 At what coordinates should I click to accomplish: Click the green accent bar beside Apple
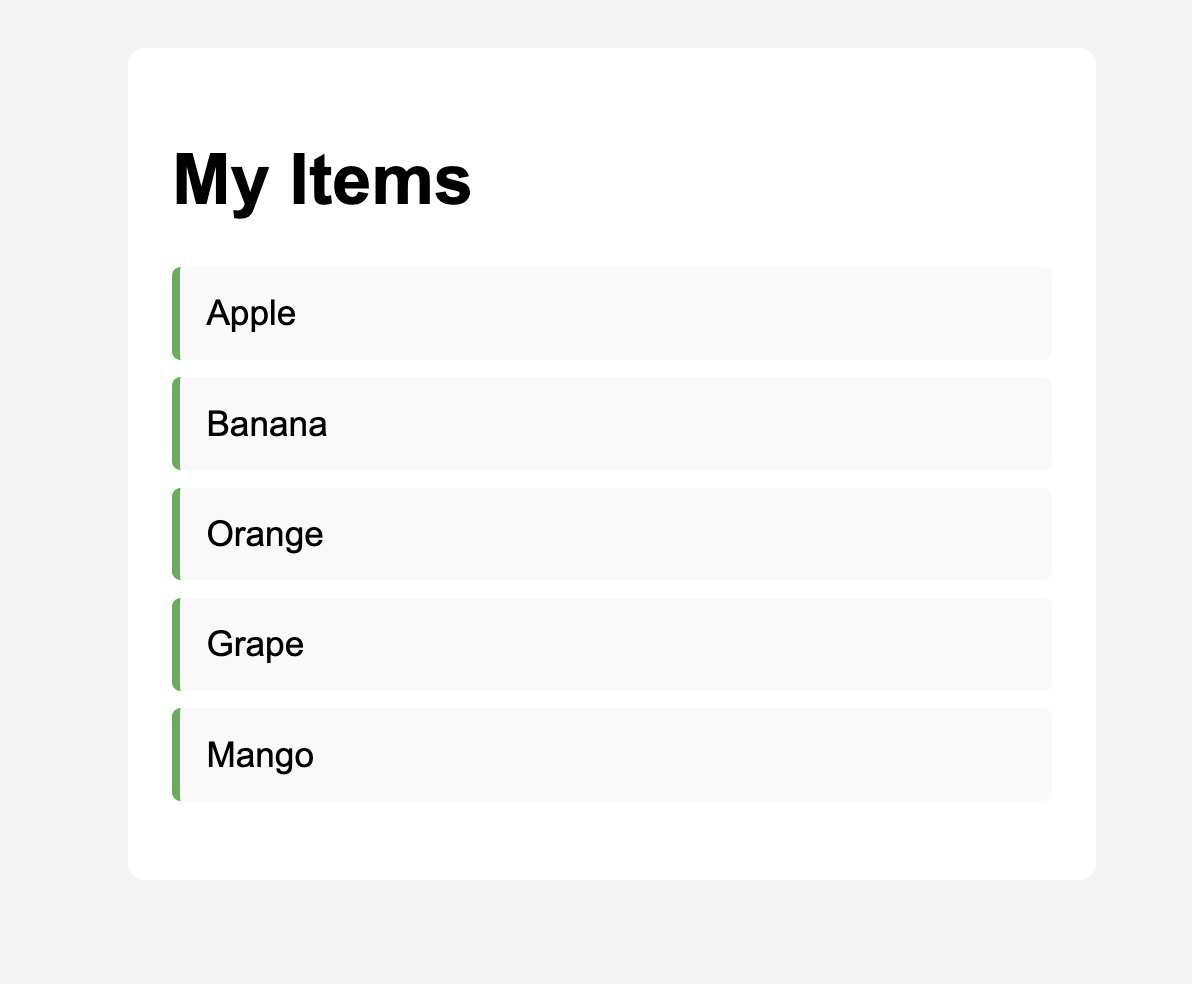tap(176, 313)
